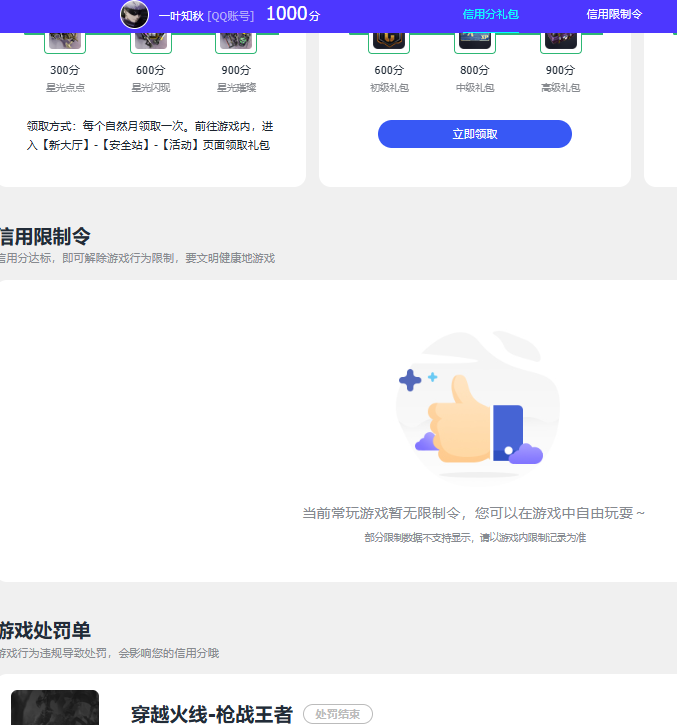Click the 信用限制令 section heading

(45, 236)
